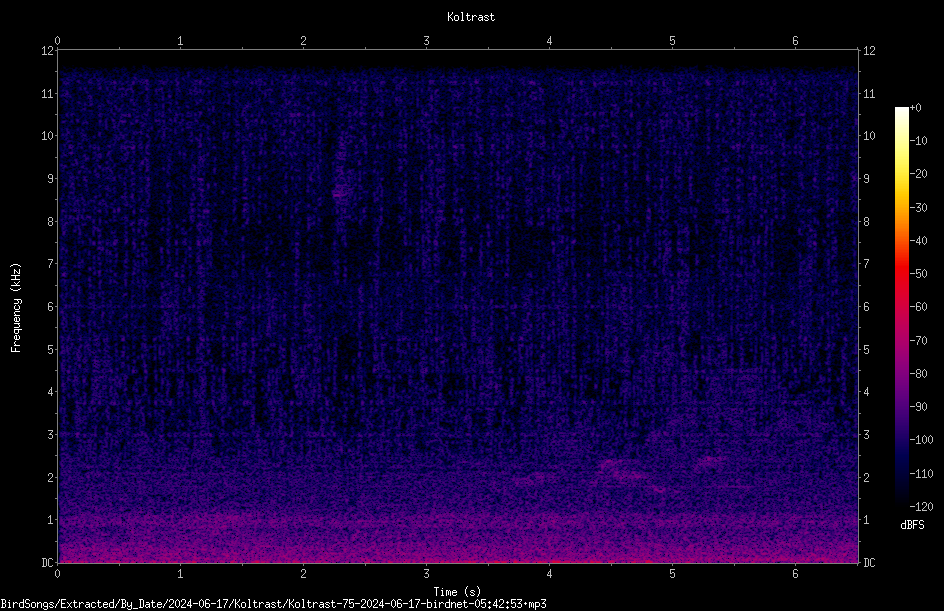The height and width of the screenshot is (611, 944).
Task: Click the -100 label on the dBFS scale
Action: 921,439
